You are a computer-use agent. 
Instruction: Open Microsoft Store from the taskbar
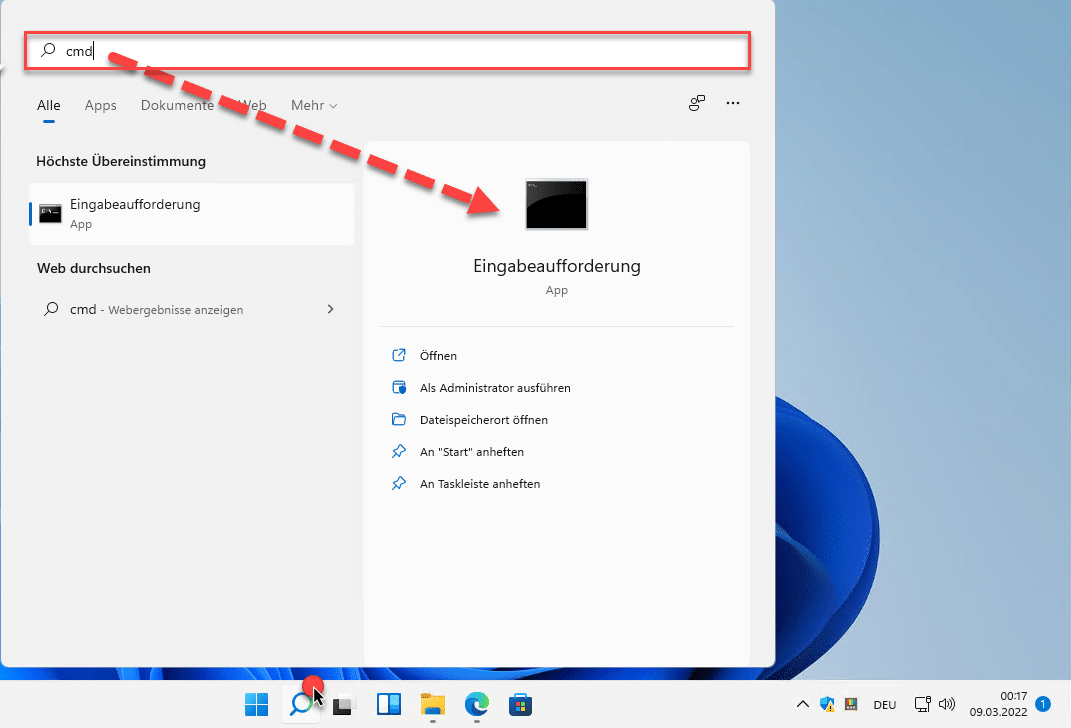pyautogui.click(x=520, y=704)
